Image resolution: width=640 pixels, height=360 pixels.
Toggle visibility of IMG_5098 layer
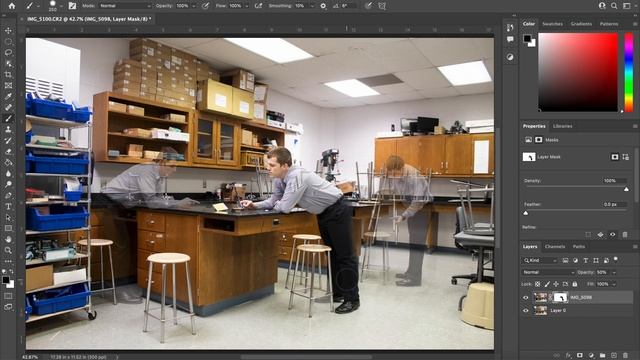point(526,298)
